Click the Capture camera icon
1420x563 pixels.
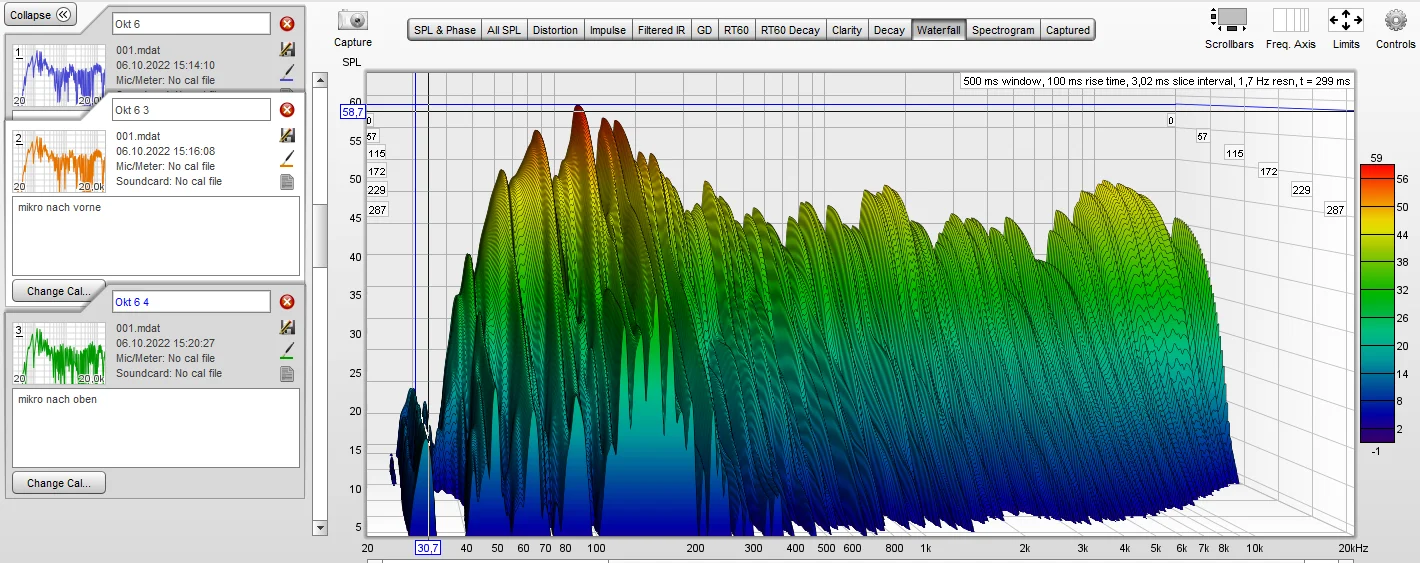click(353, 20)
